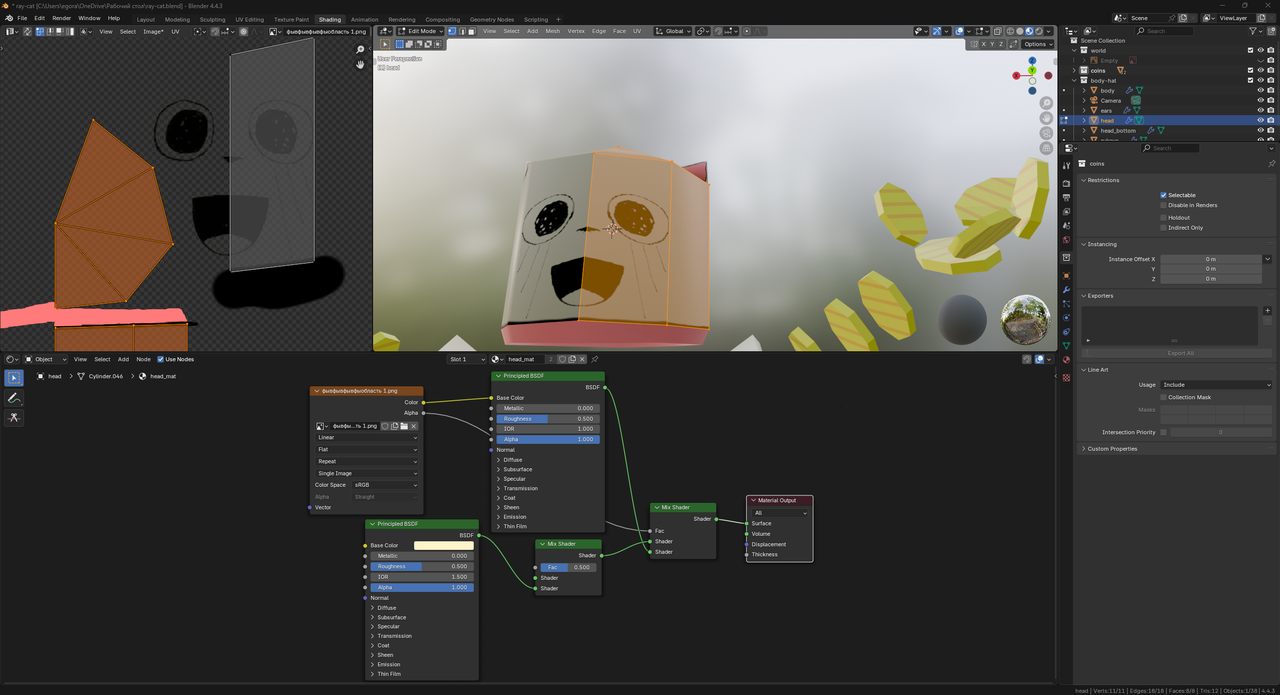
Task: Click the Options button in viewport
Action: pos(1035,44)
